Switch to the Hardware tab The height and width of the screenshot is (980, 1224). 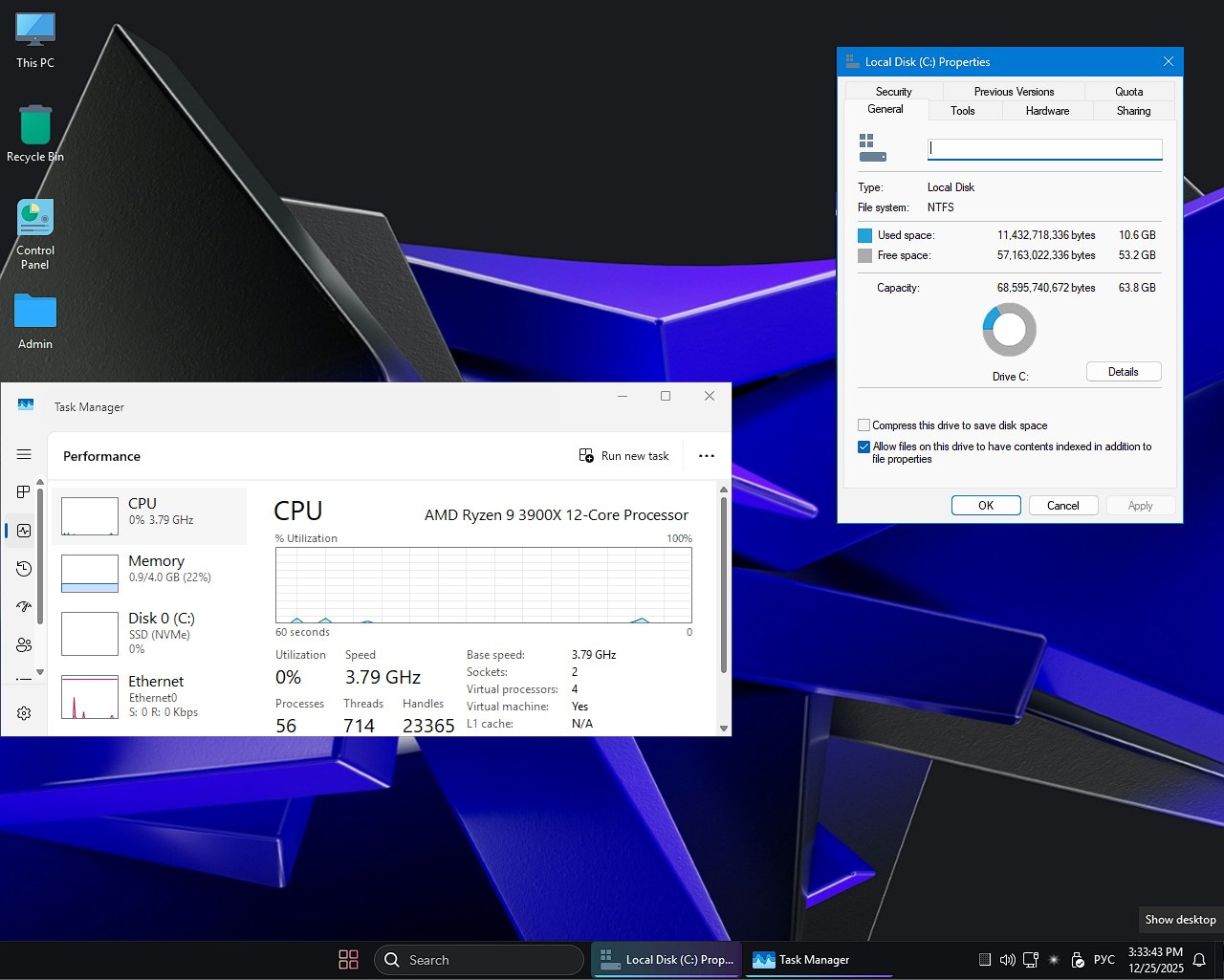click(x=1046, y=110)
